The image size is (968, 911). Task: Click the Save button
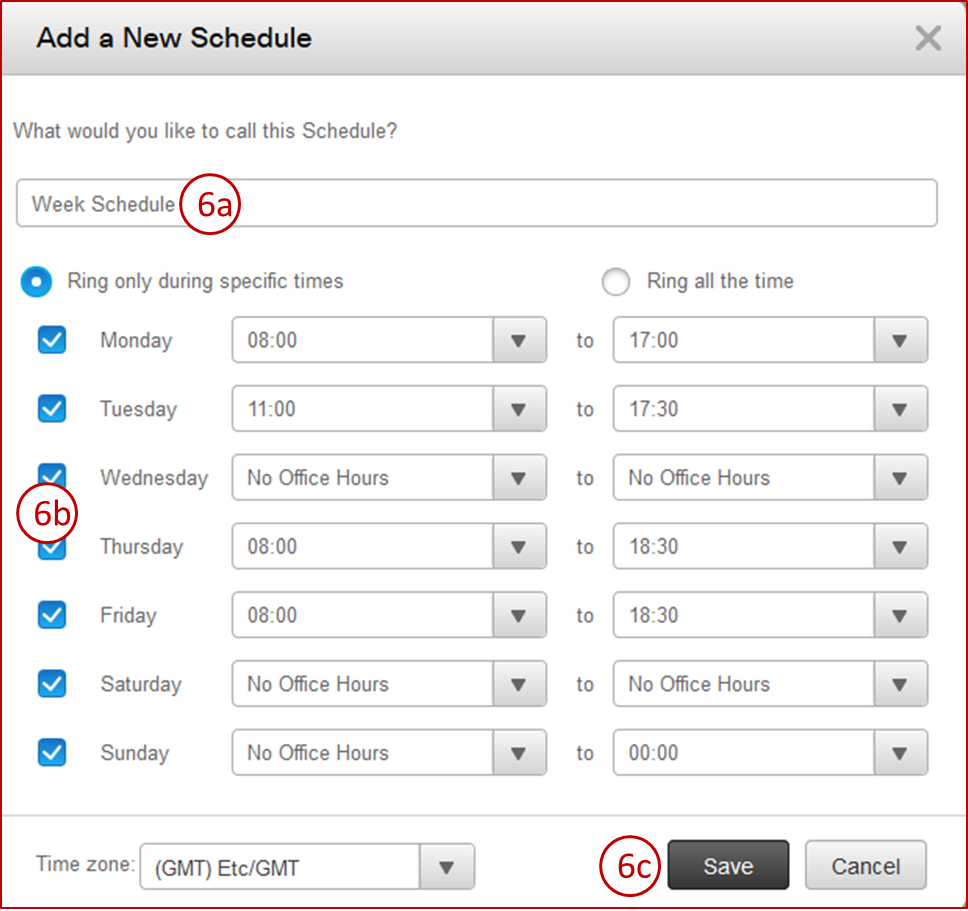(728, 866)
